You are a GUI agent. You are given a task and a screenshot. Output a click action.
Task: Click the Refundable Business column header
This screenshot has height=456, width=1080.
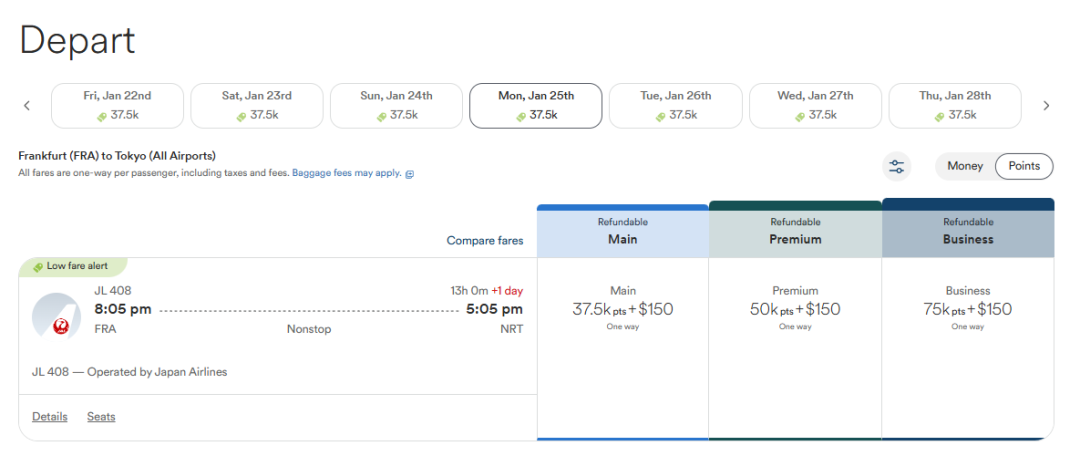pos(968,229)
